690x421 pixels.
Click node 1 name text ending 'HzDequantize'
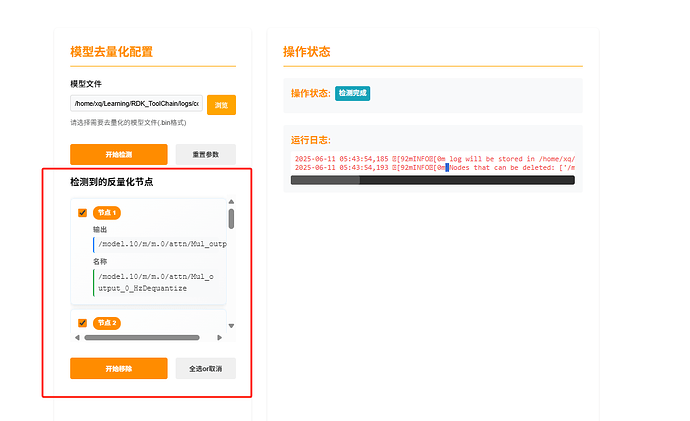(x=156, y=282)
